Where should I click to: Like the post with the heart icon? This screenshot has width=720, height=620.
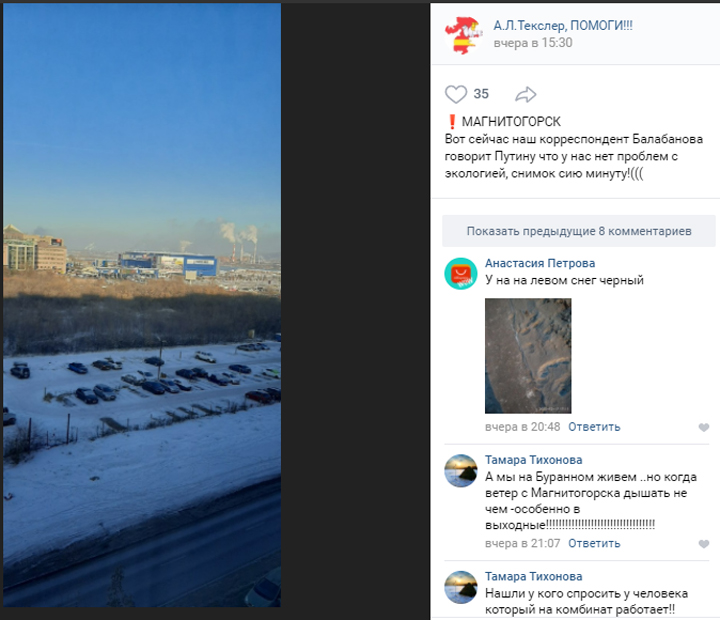[456, 94]
